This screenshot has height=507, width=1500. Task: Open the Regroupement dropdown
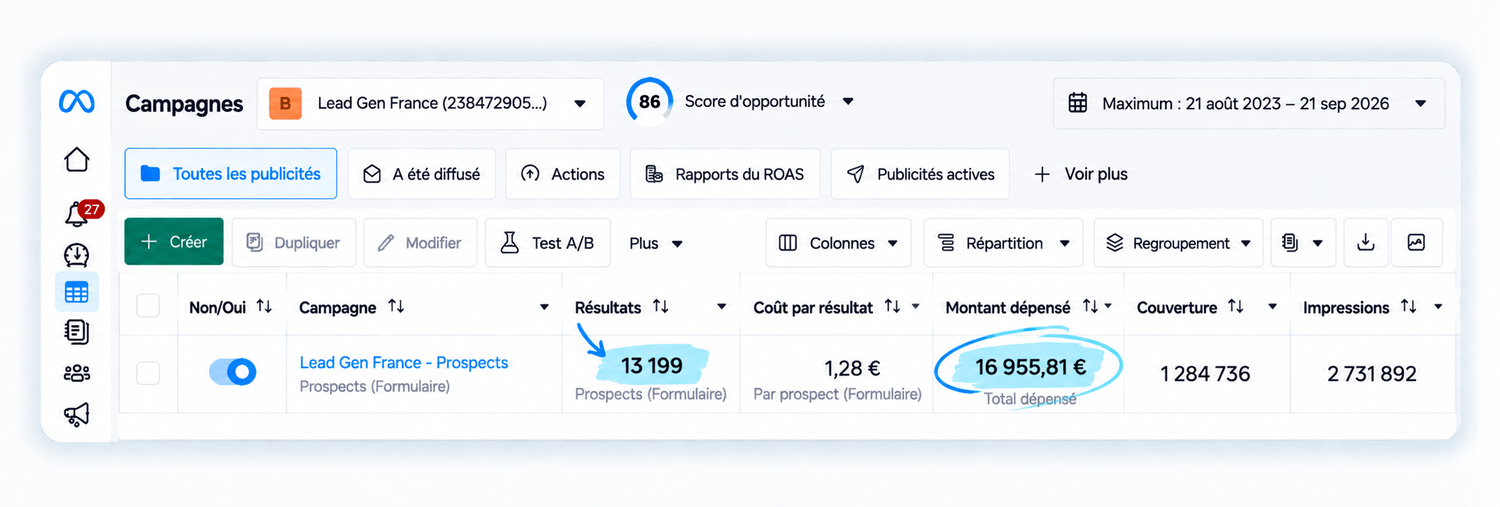click(x=1178, y=243)
